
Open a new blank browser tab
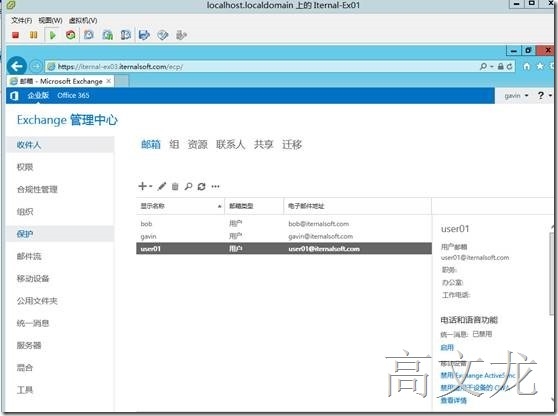[x=122, y=81]
